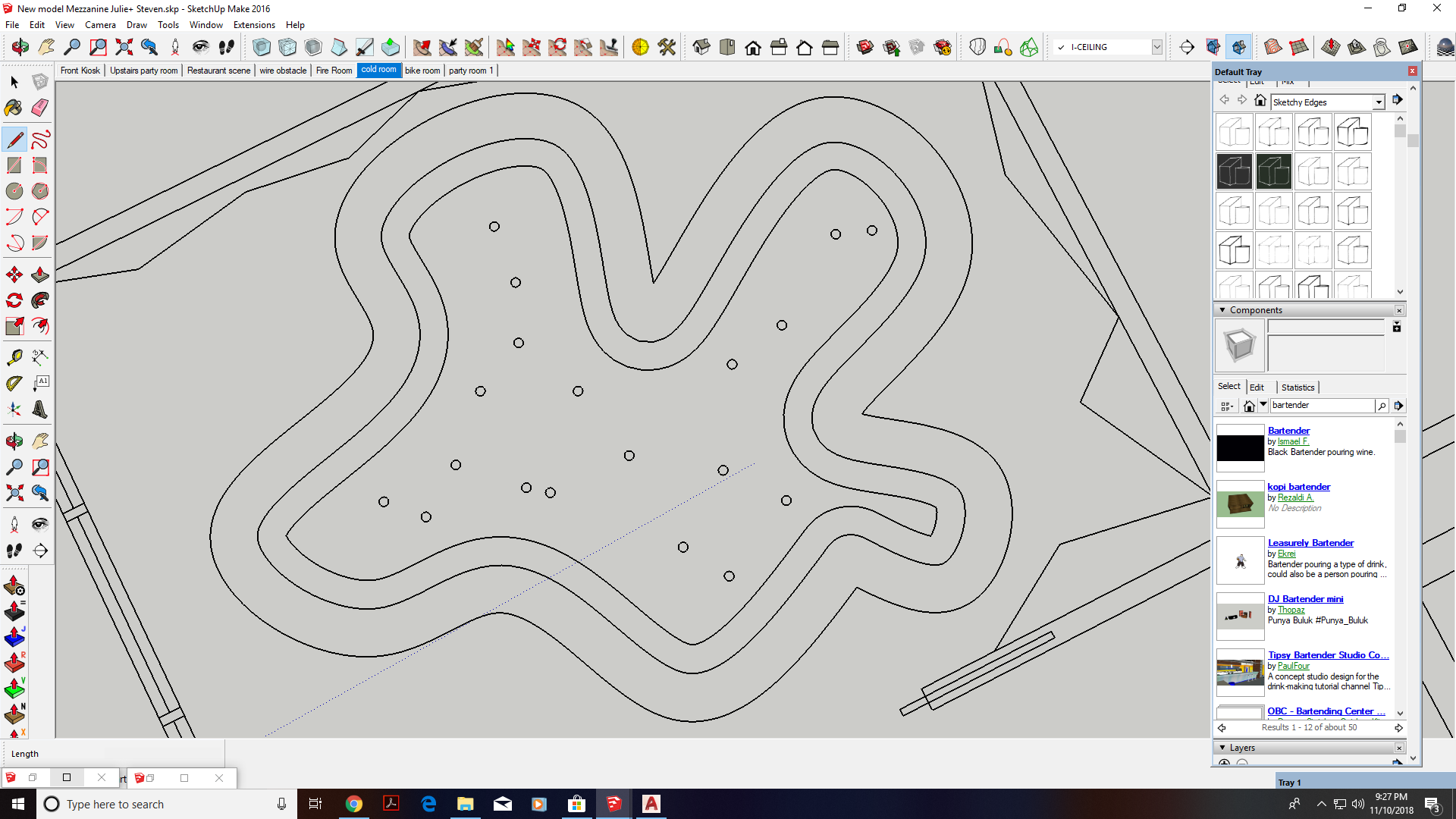Activate the Orbit tool in top toolbar

tap(20, 47)
